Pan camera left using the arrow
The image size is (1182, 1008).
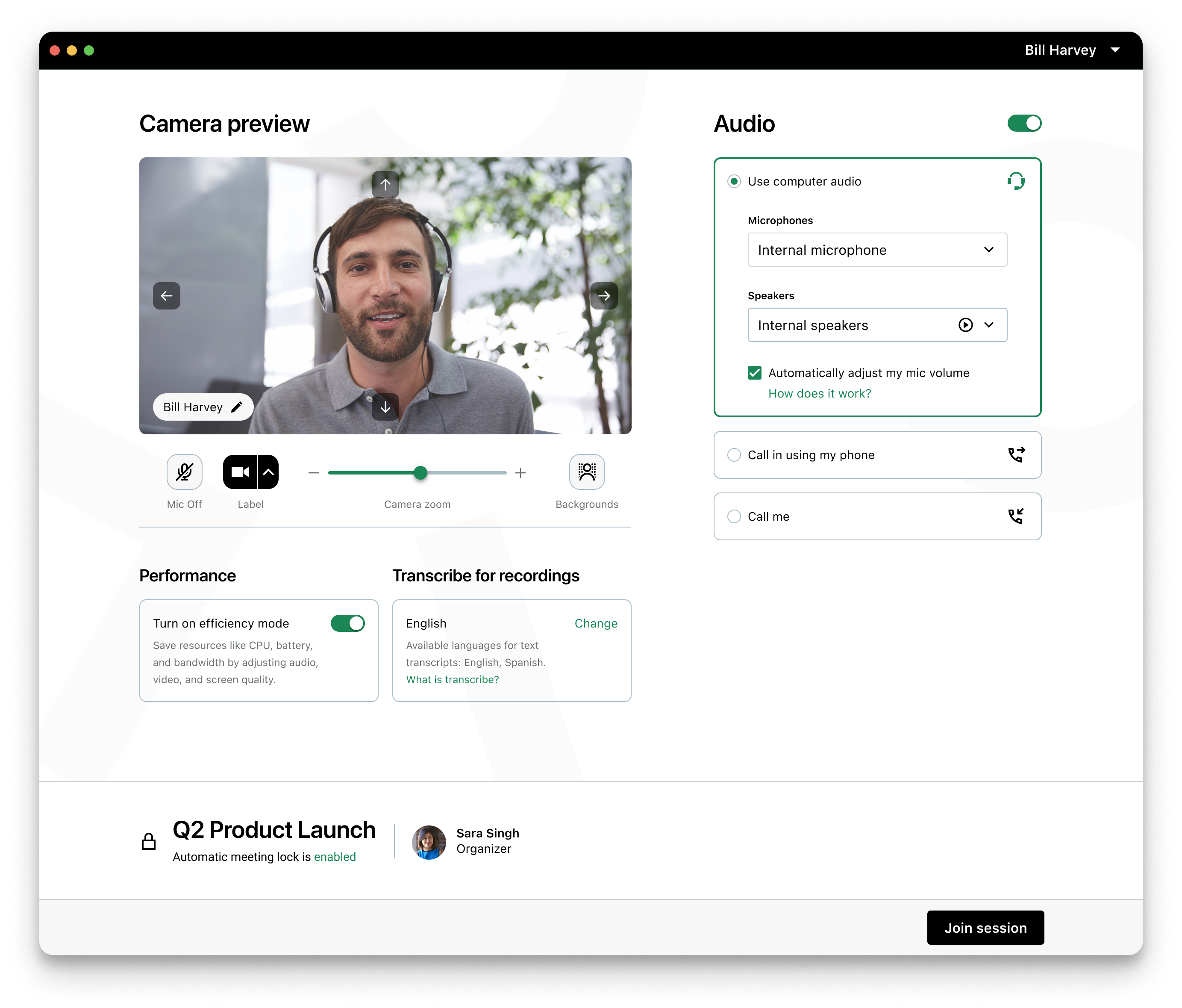pyautogui.click(x=166, y=296)
